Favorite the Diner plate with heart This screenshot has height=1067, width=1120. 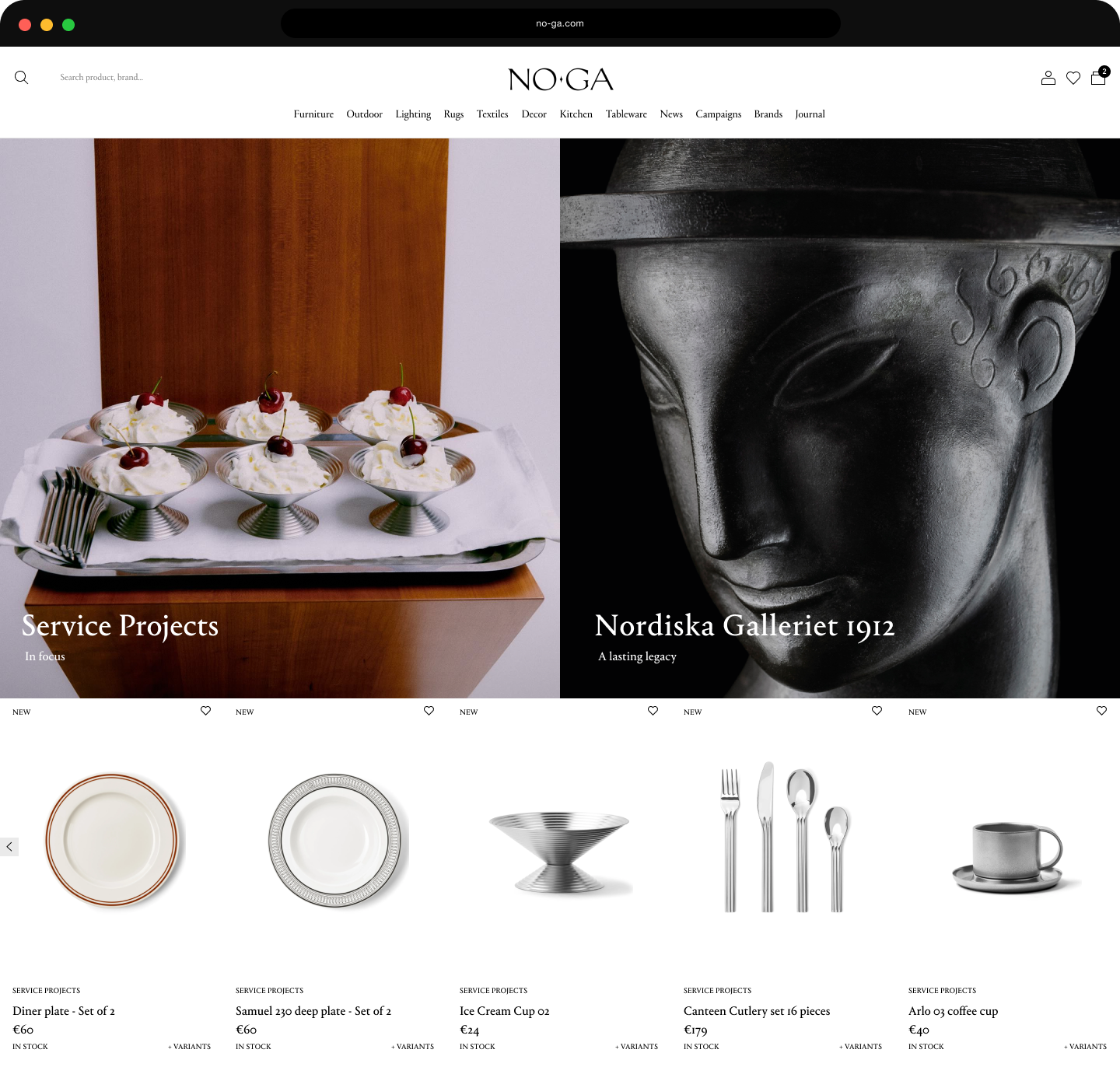pyautogui.click(x=205, y=711)
